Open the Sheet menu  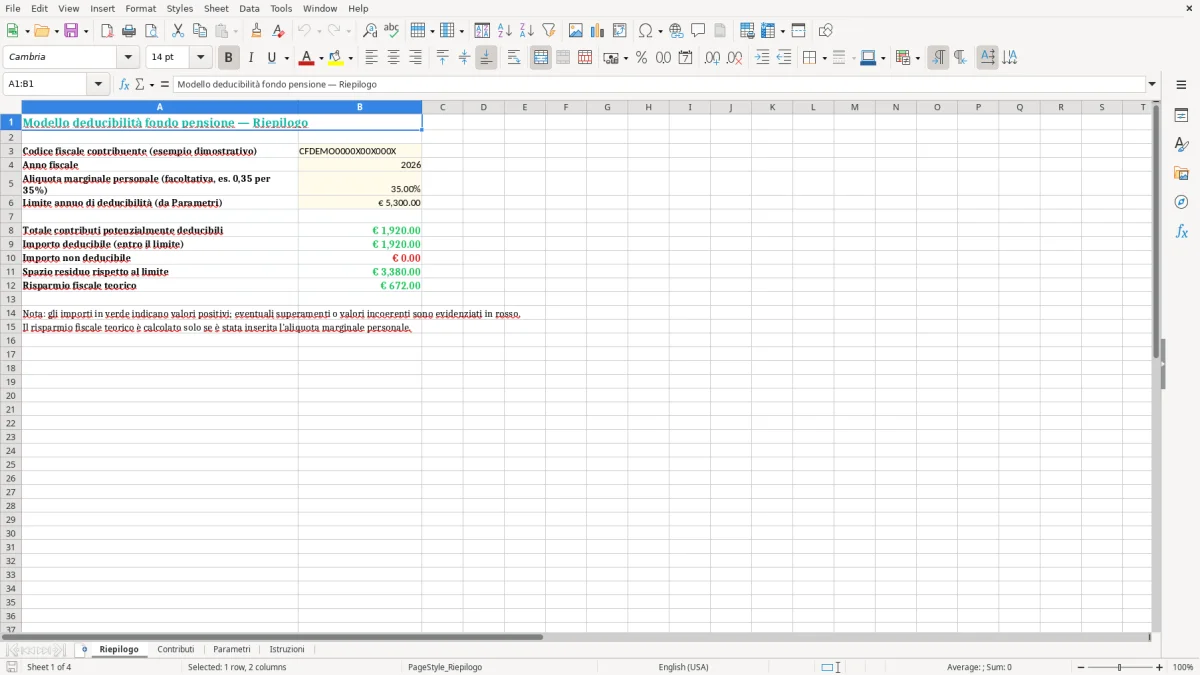click(x=216, y=8)
